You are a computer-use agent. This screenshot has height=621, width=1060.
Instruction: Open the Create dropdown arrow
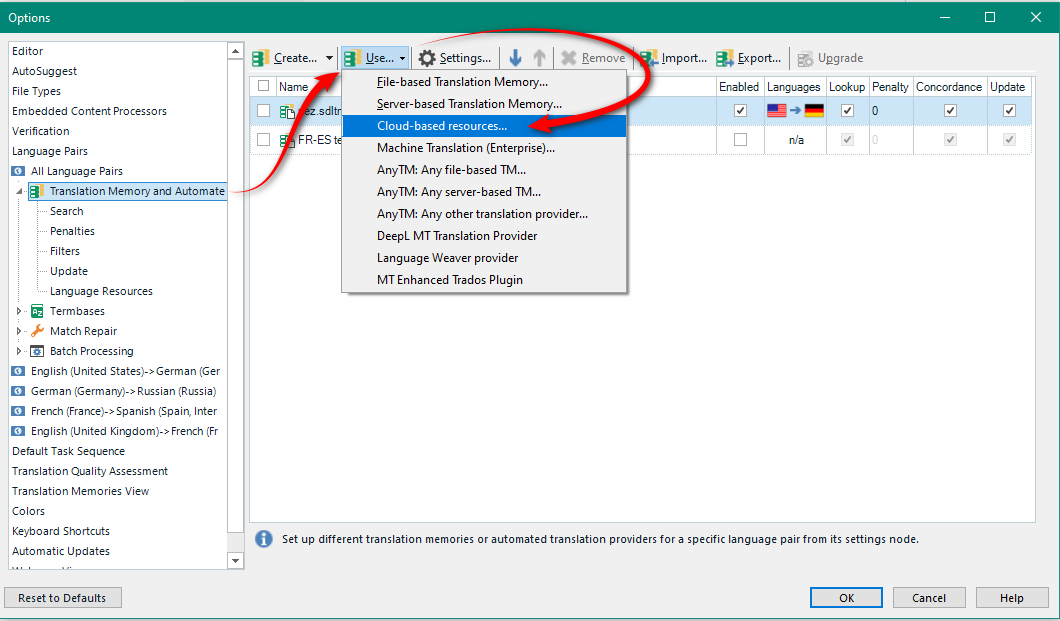pyautogui.click(x=329, y=58)
